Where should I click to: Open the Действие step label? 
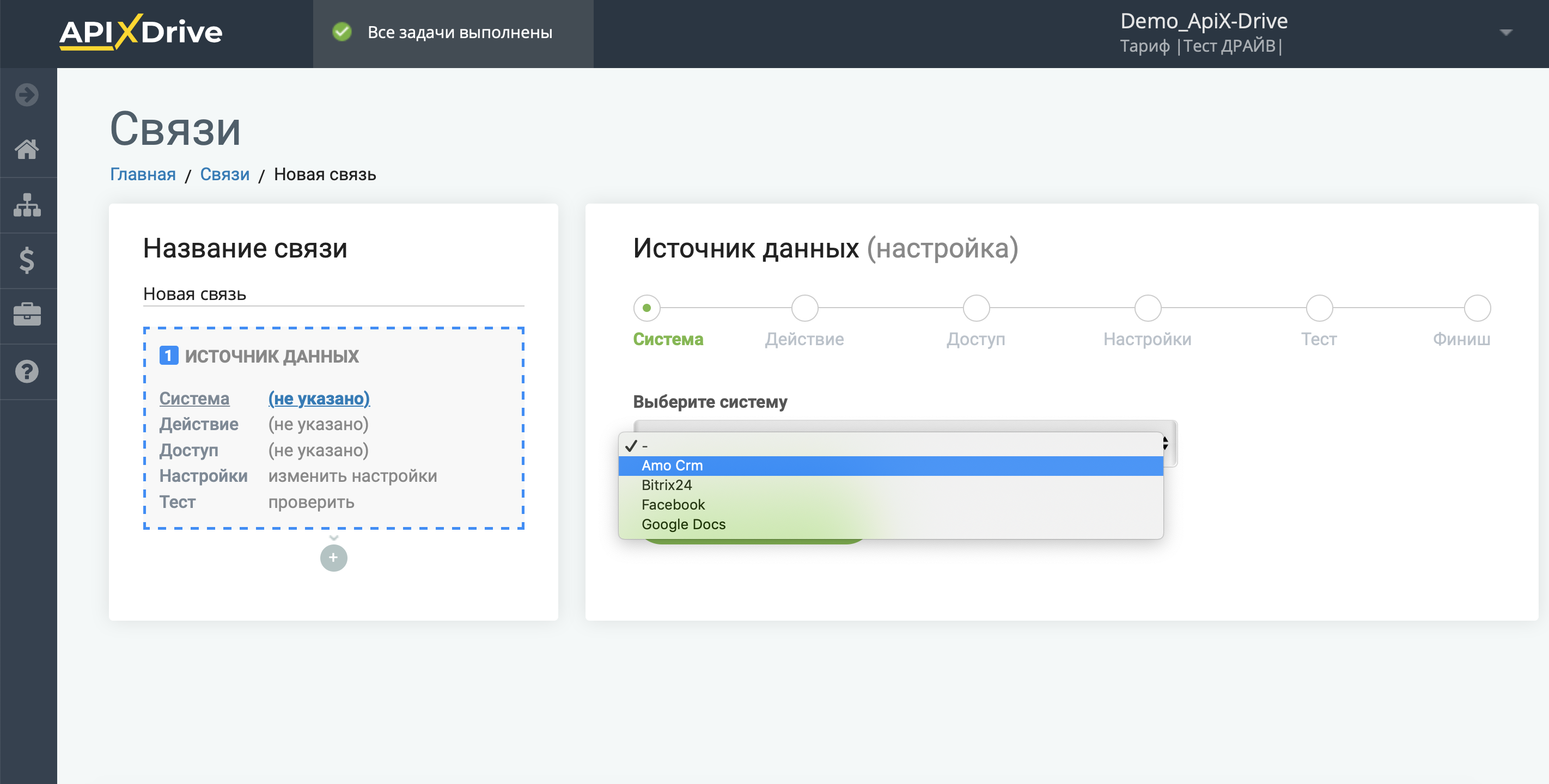pos(804,339)
